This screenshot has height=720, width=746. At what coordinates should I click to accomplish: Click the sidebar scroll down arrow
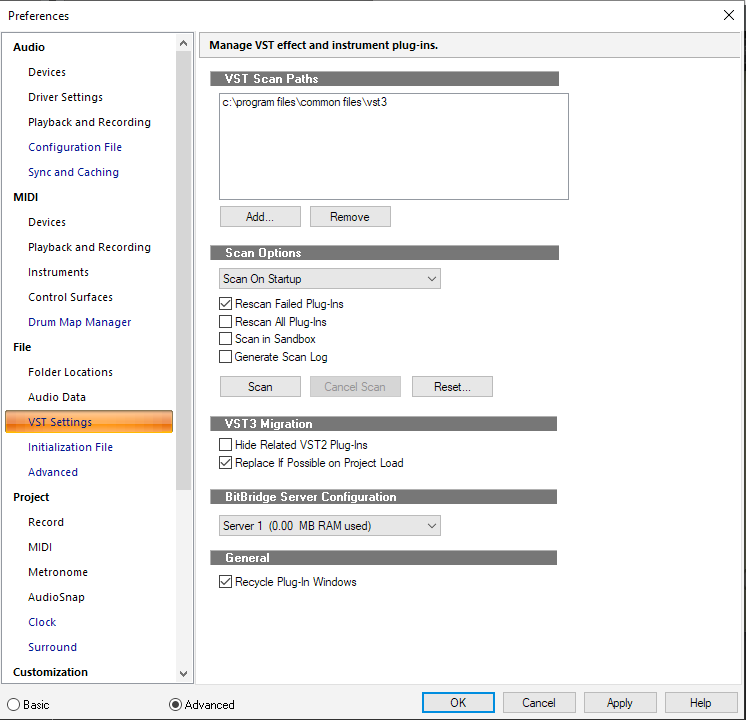pyautogui.click(x=183, y=673)
